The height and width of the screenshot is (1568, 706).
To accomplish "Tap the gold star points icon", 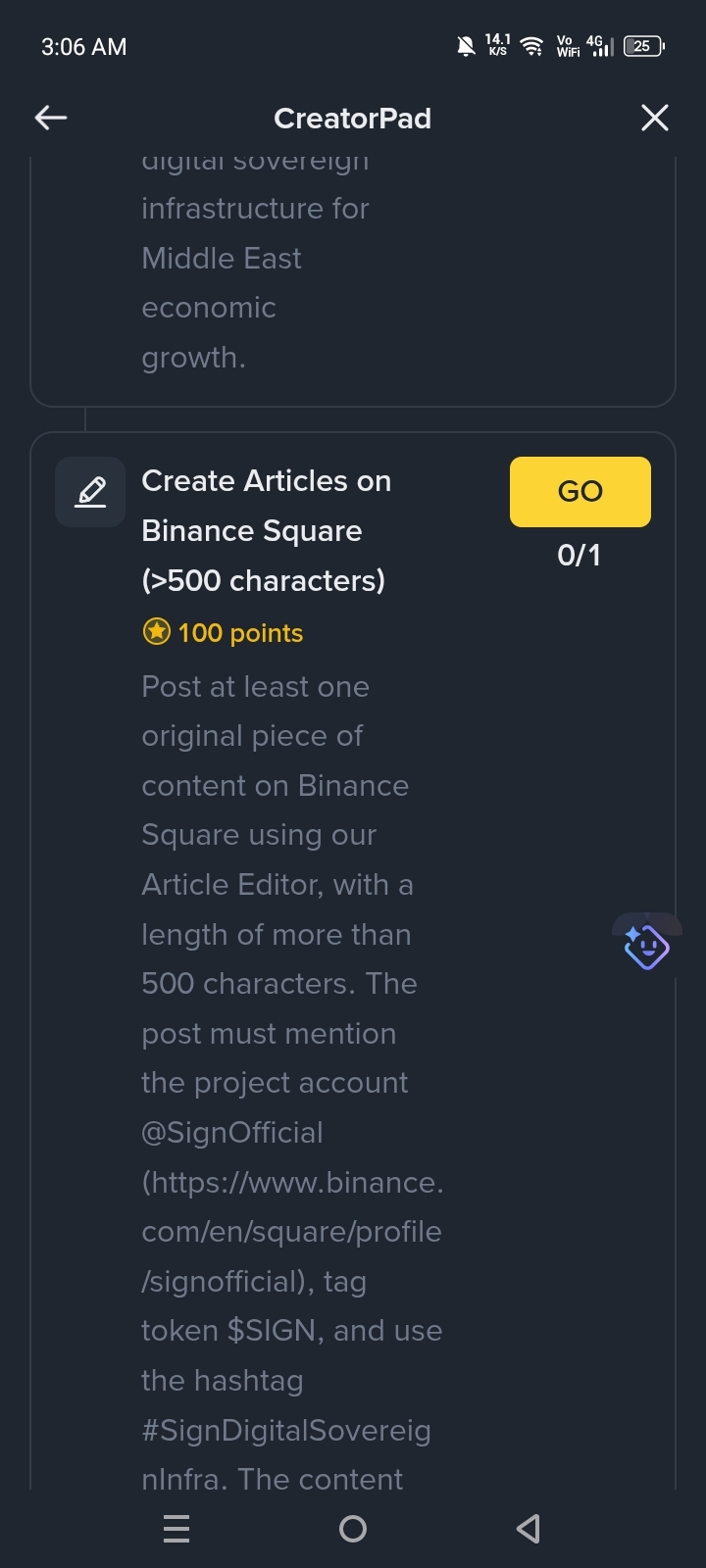I will point(157,632).
